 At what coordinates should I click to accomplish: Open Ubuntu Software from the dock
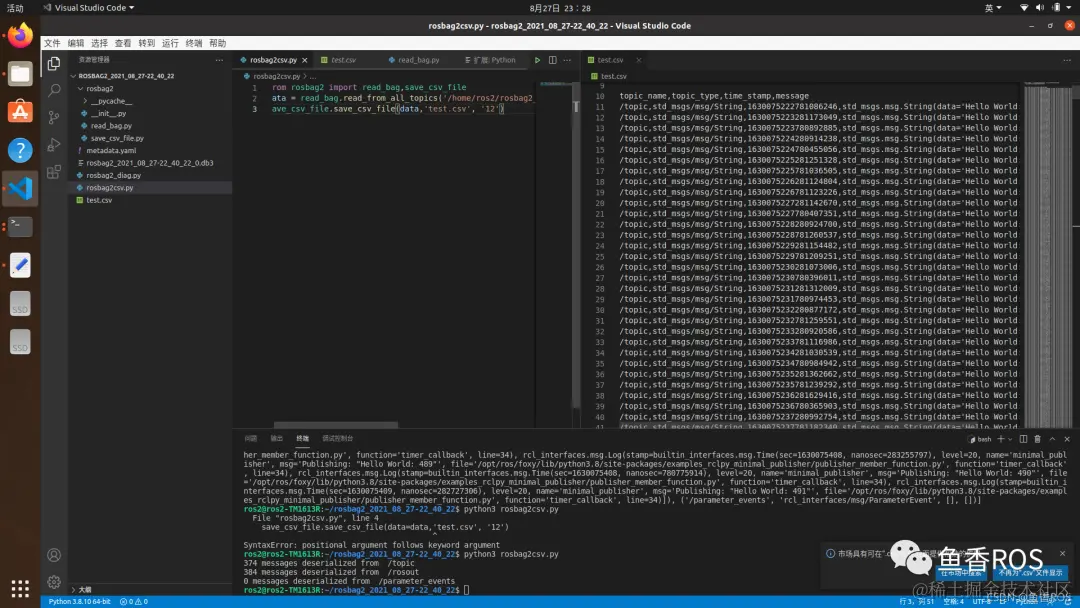coord(20,112)
